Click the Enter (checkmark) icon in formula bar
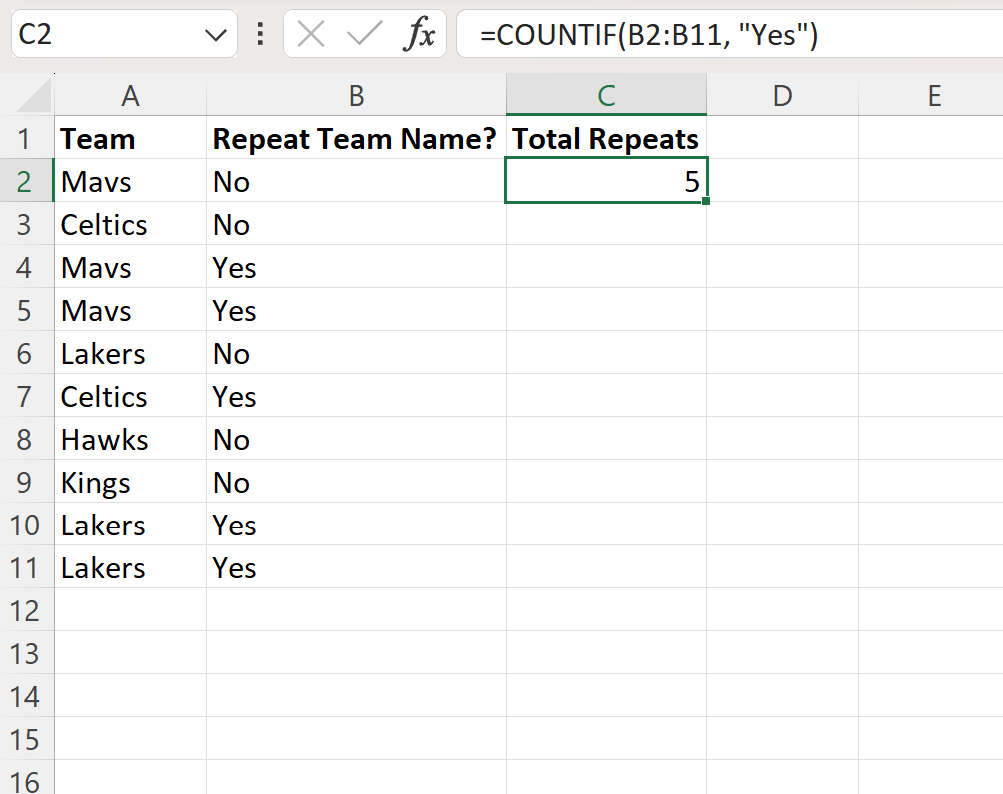 [363, 34]
